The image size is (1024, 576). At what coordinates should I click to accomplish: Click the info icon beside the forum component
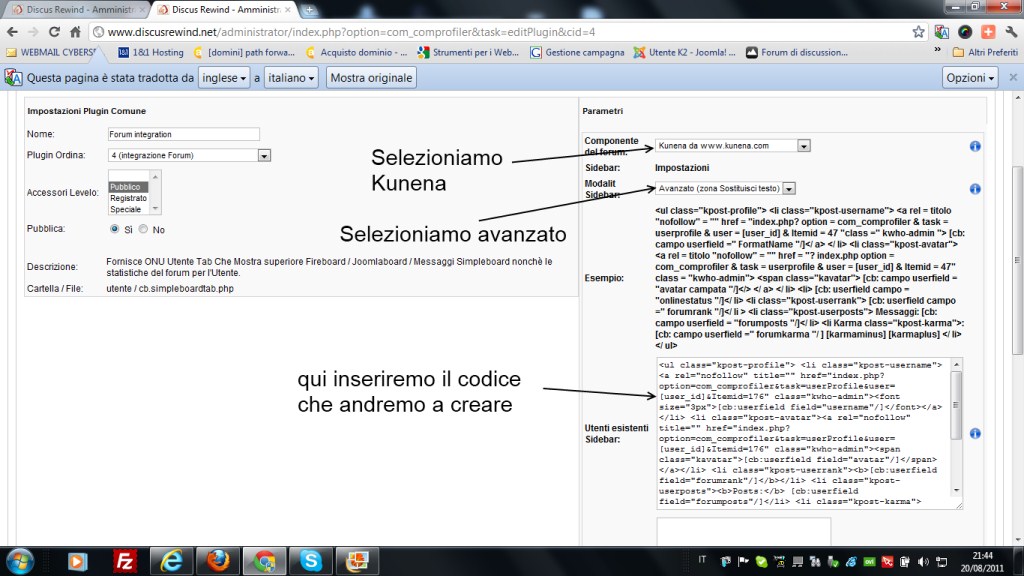[975, 146]
